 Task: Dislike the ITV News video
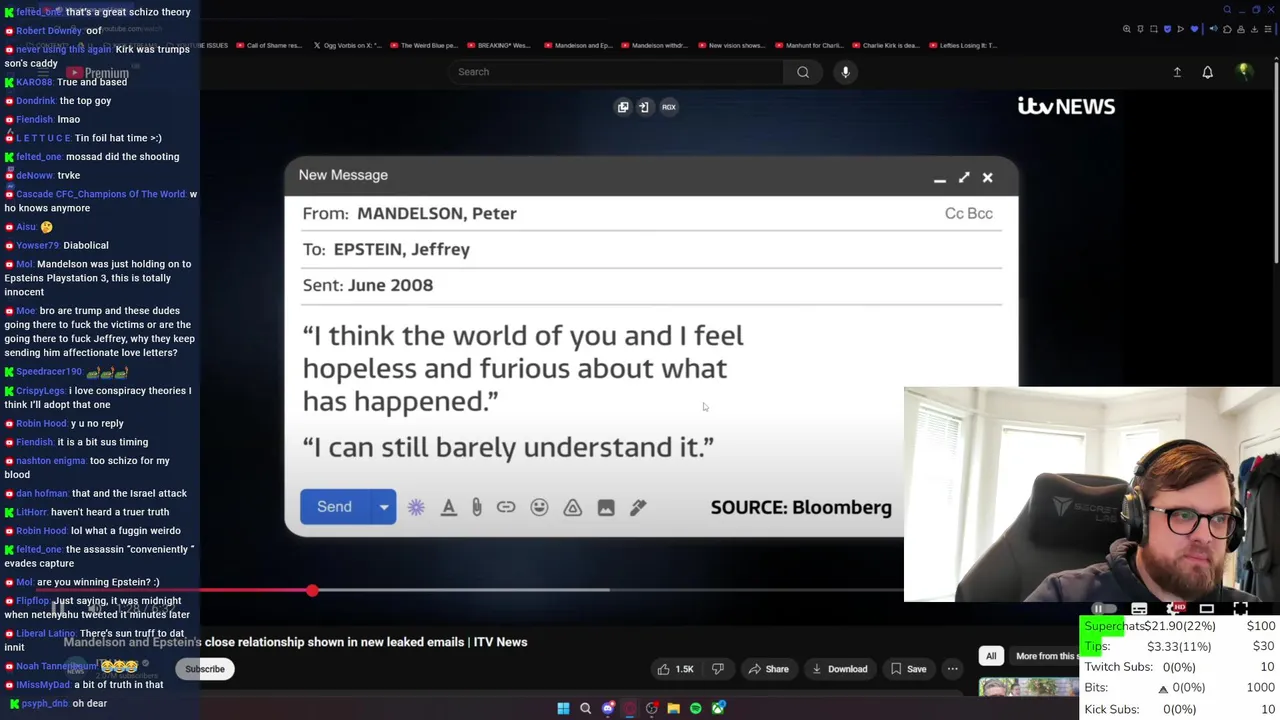point(717,669)
